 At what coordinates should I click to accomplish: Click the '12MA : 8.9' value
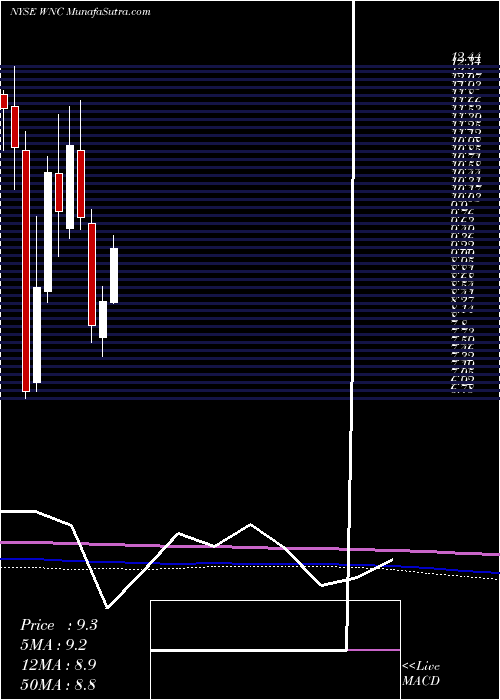click(59, 665)
